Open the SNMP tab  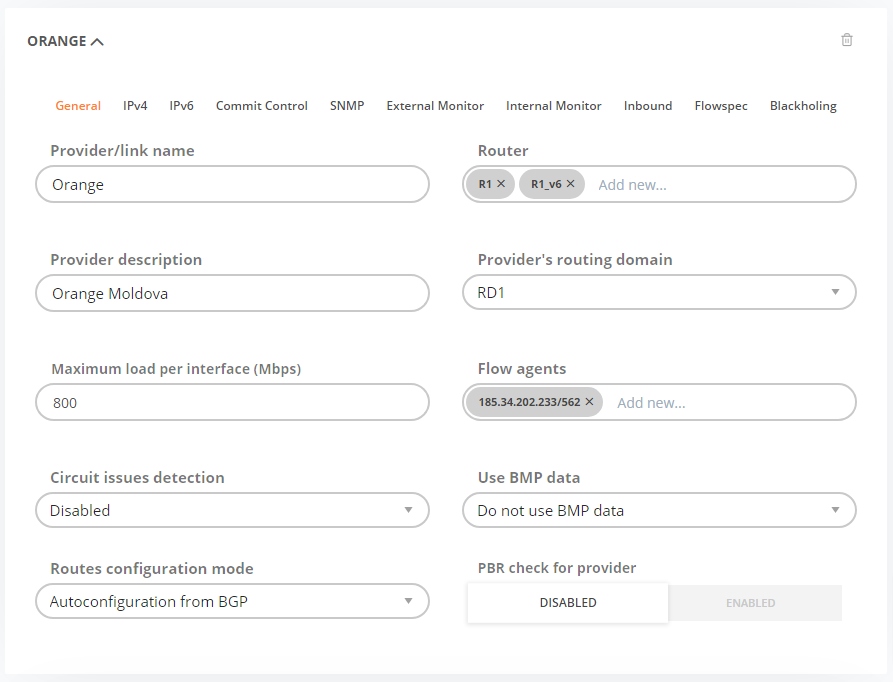pyautogui.click(x=347, y=106)
